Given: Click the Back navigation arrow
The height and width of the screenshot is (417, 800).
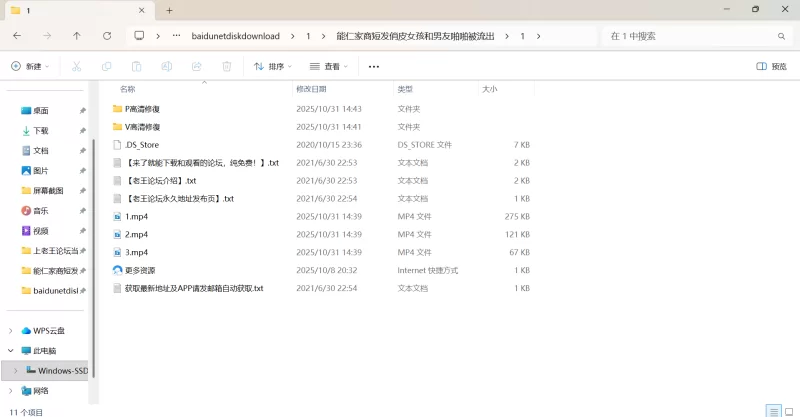Looking at the screenshot, I should click(x=17, y=36).
